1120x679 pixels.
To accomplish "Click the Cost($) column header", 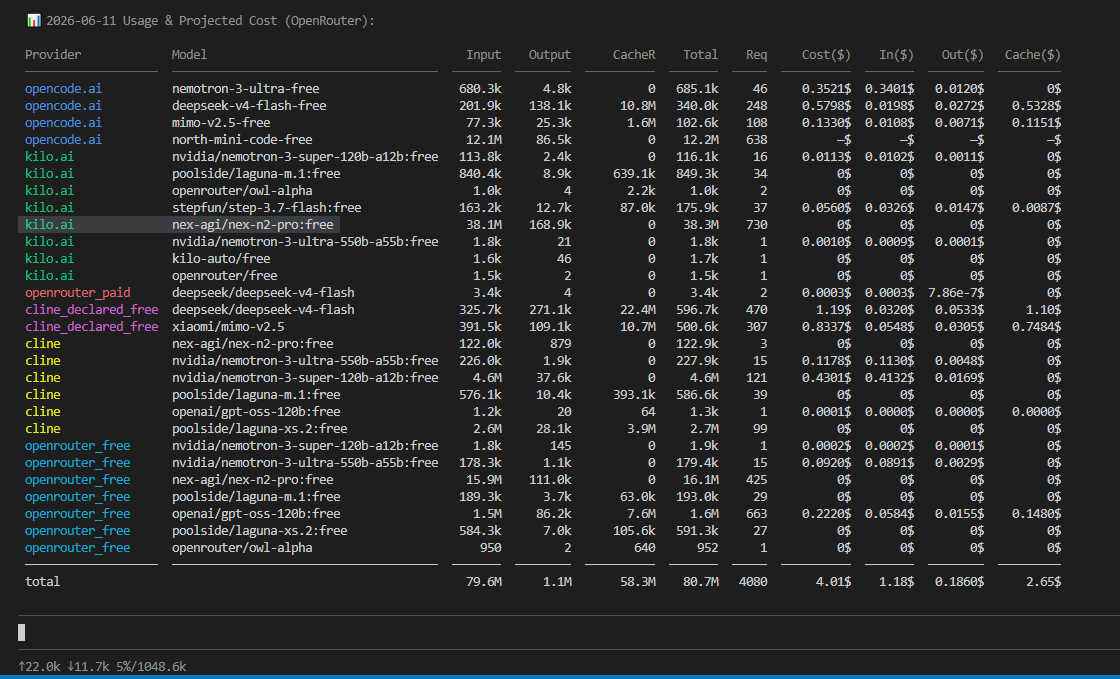I will [826, 54].
